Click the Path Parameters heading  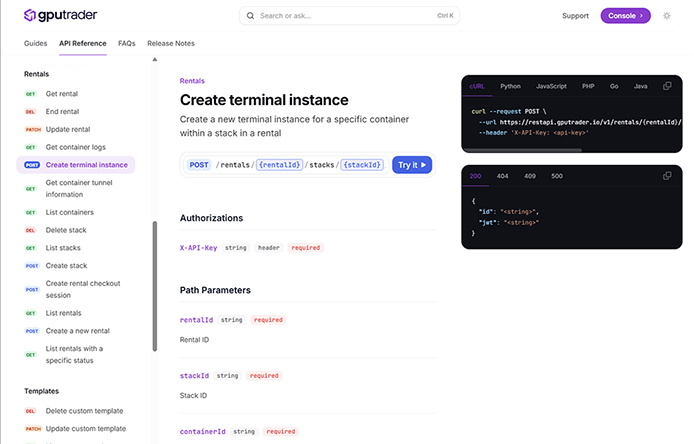click(215, 290)
